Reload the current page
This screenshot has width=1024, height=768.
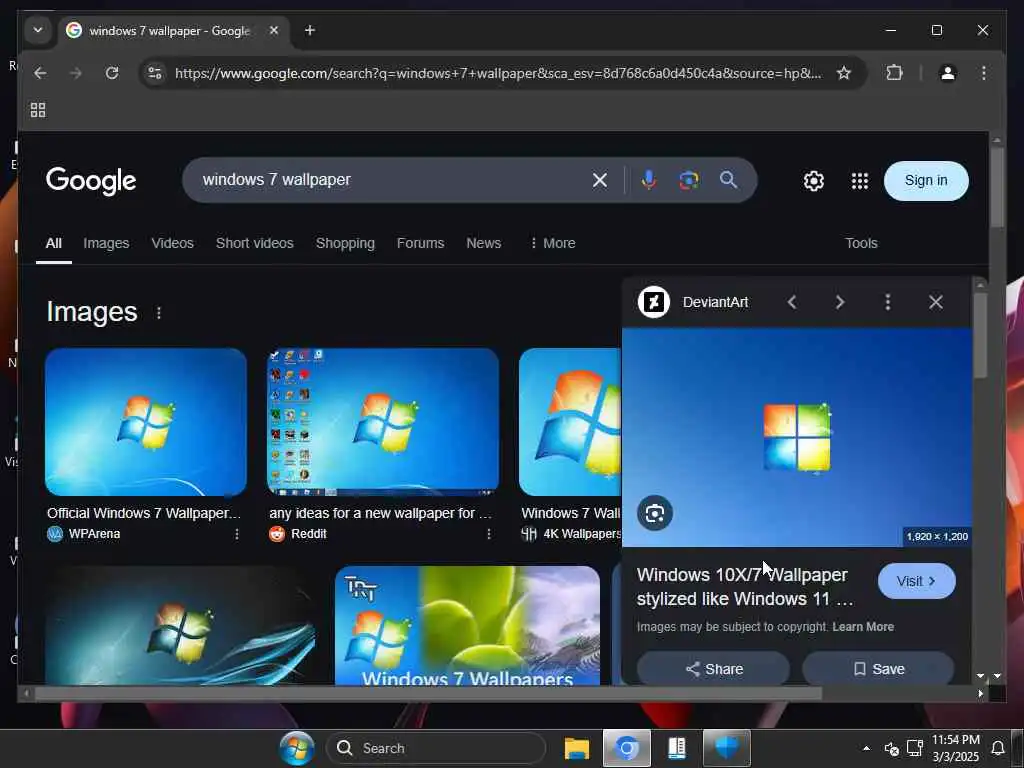[112, 73]
